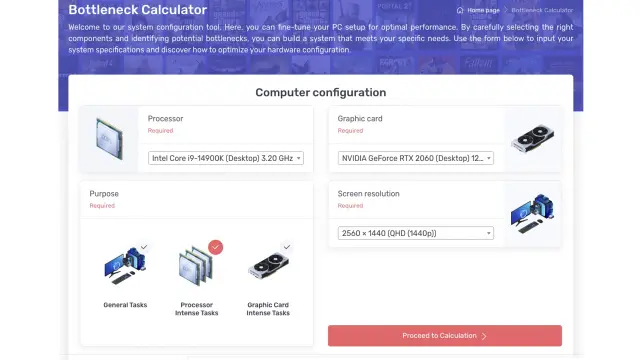Click the General Tasks label
The image size is (640, 360).
pos(125,305)
